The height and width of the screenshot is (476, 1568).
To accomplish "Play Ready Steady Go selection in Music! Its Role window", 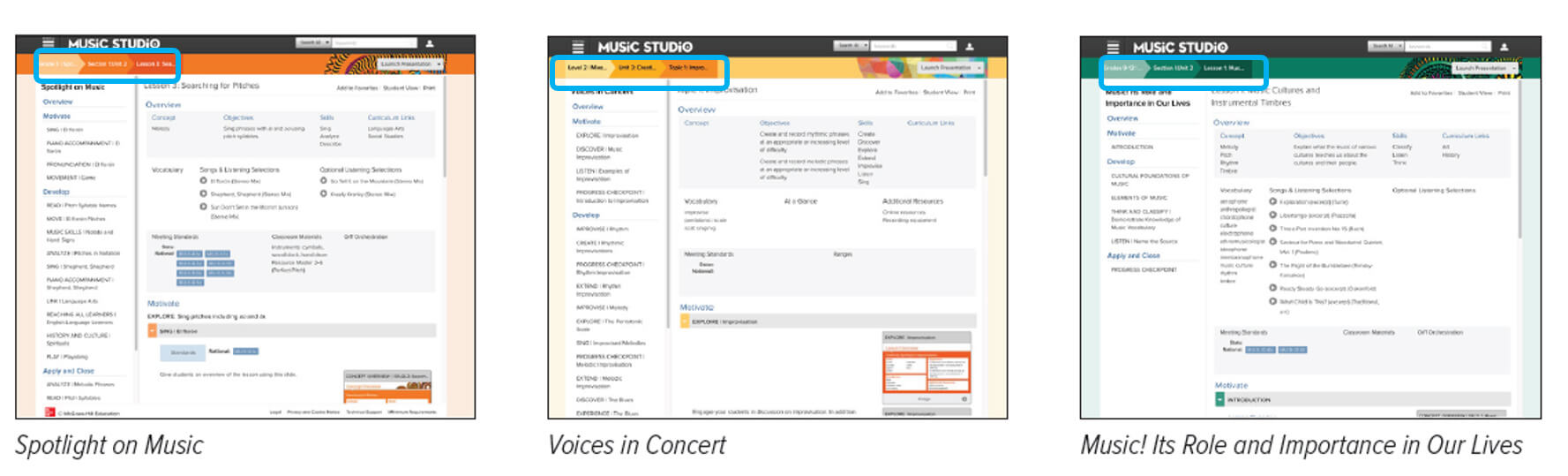I will (1273, 287).
